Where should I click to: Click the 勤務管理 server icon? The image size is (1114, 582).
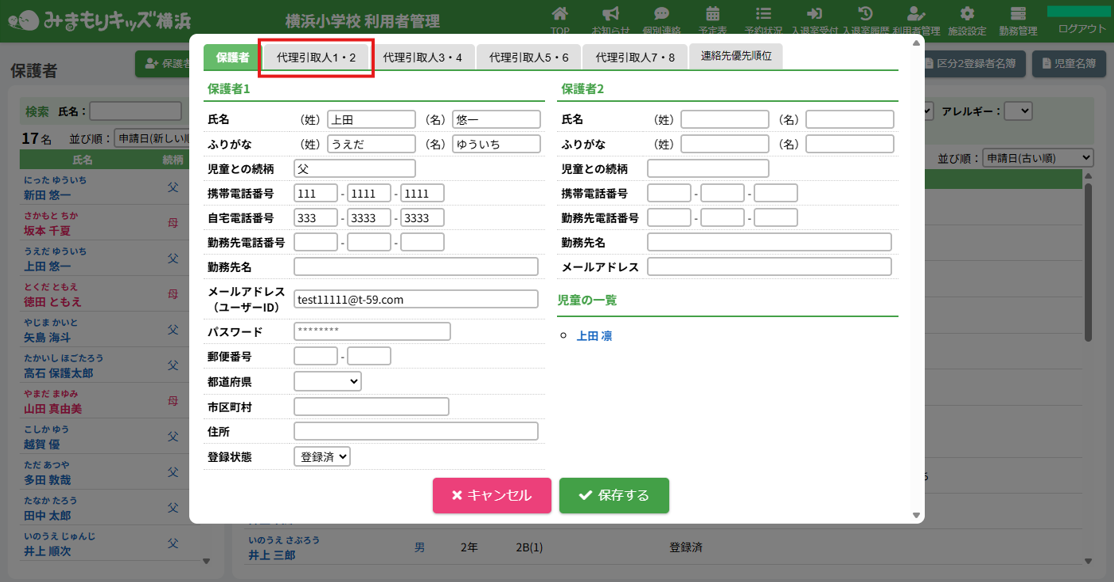pos(1018,14)
